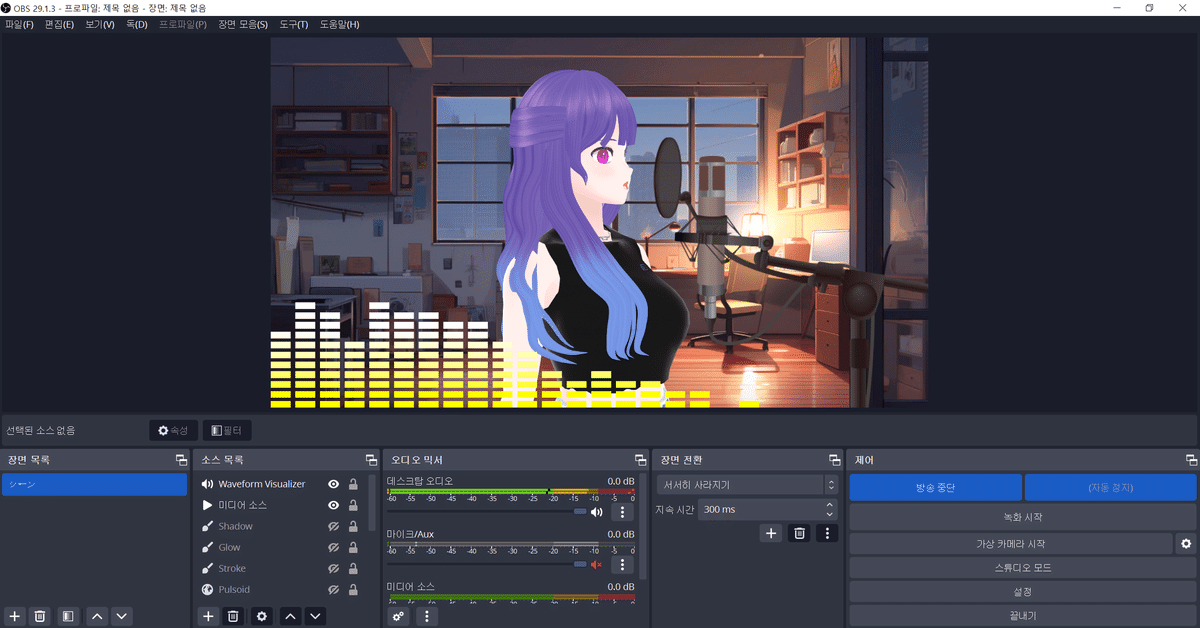Move source up with arrow

click(290, 616)
